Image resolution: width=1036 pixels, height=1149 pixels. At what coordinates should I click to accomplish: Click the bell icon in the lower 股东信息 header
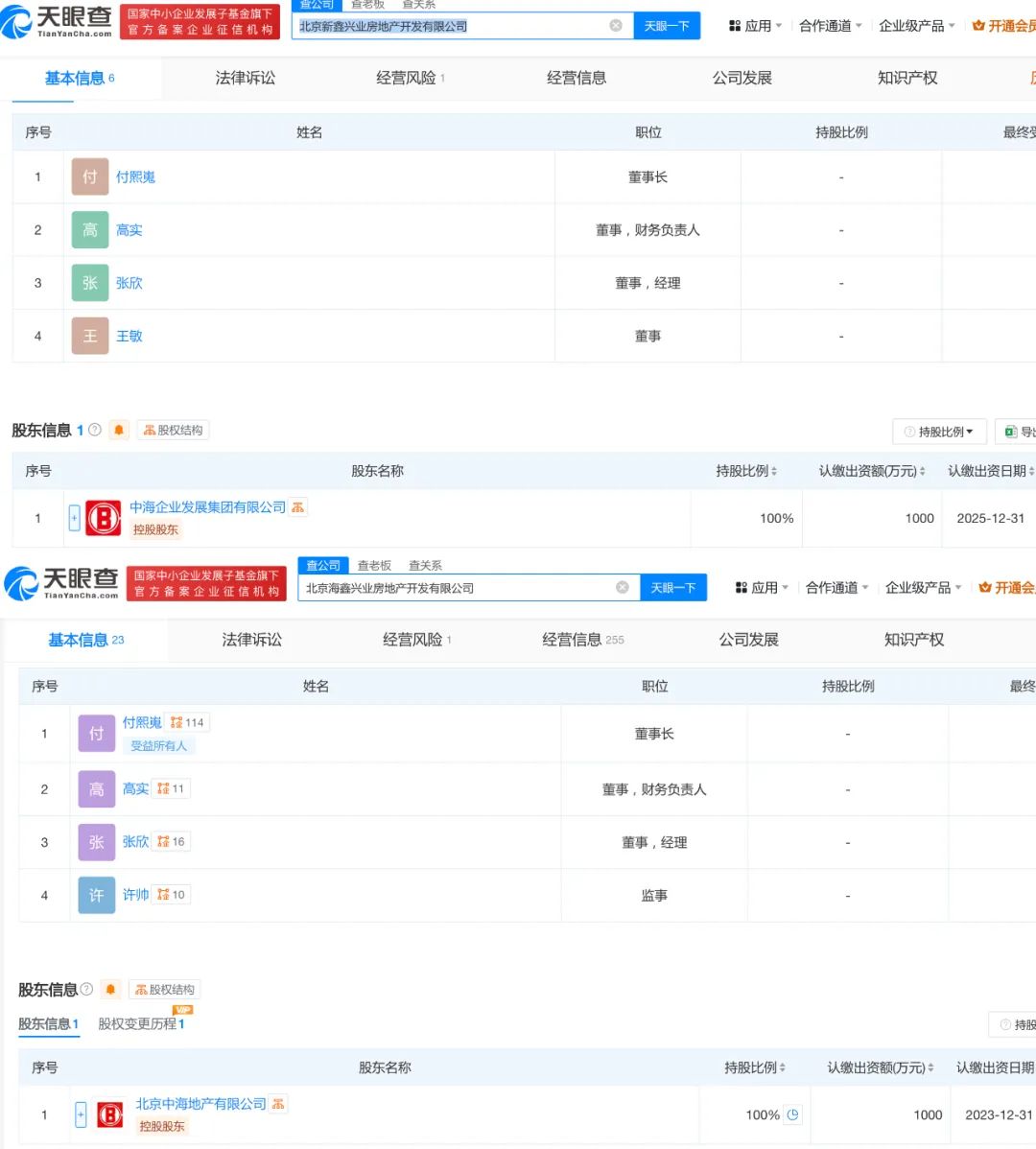110,990
